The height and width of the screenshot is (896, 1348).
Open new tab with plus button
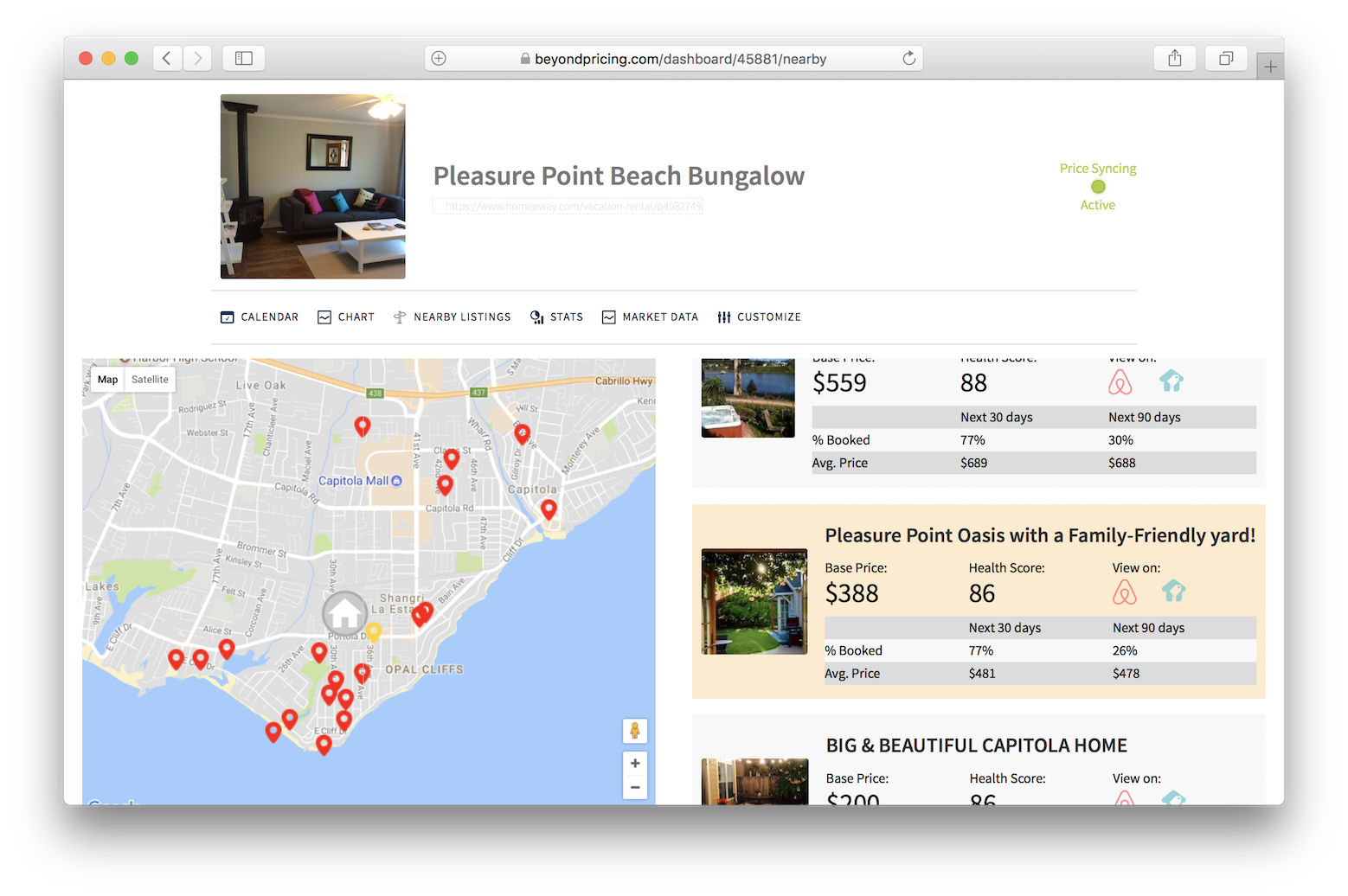(1270, 67)
